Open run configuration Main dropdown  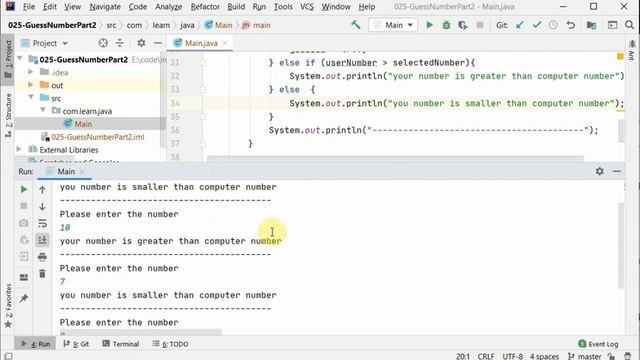[x=393, y=25]
